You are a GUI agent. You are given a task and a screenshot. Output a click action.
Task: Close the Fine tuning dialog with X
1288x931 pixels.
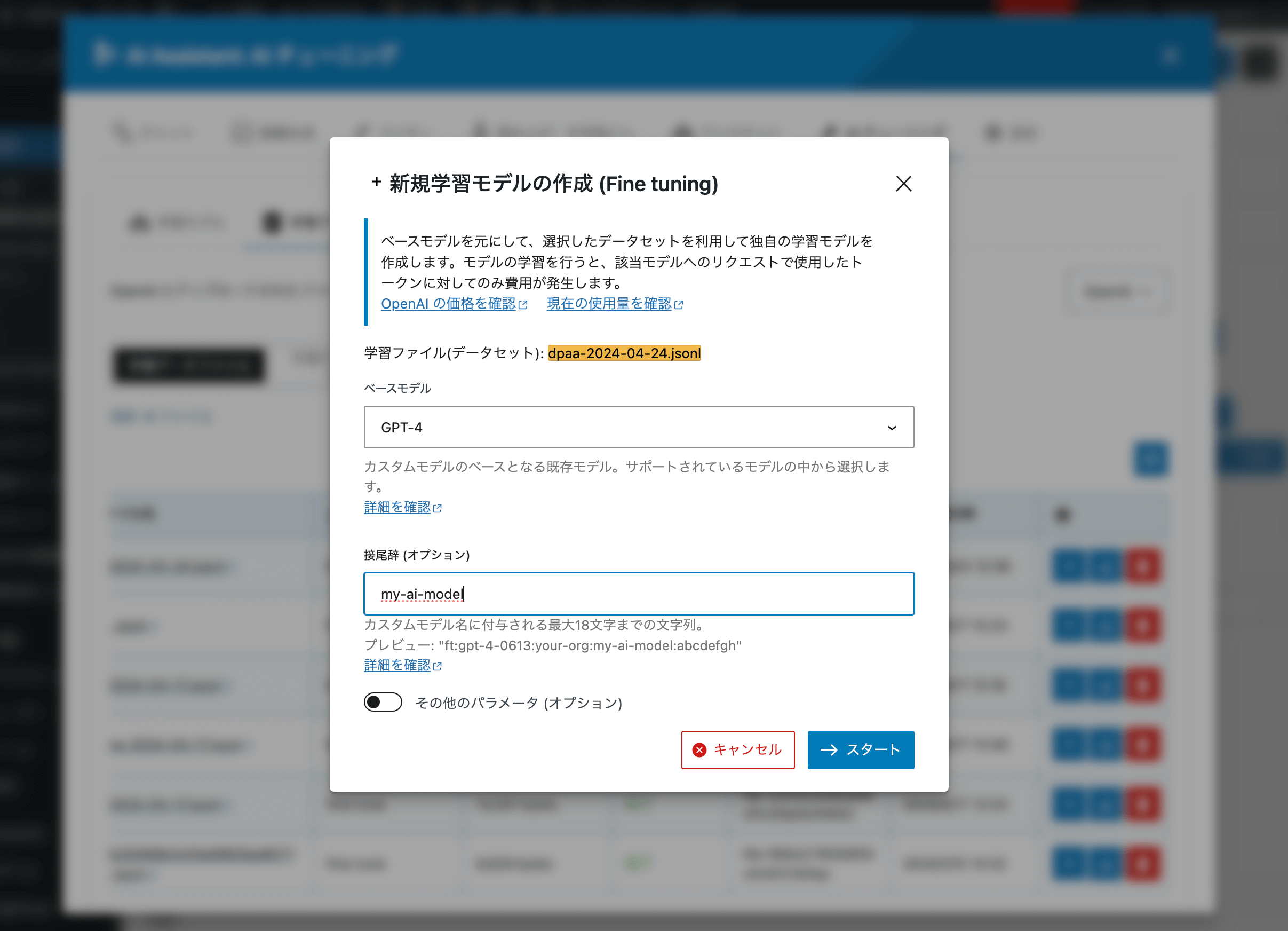(903, 184)
